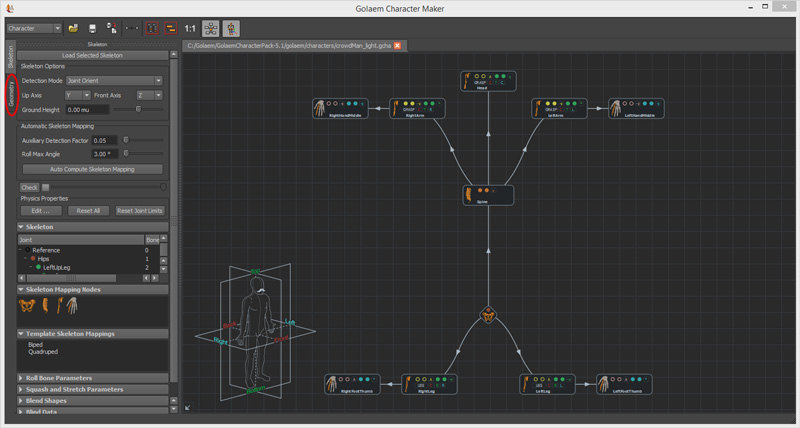Reset zoom with the 1:1 icon
Screen dimensions: 800x428
click(x=190, y=29)
